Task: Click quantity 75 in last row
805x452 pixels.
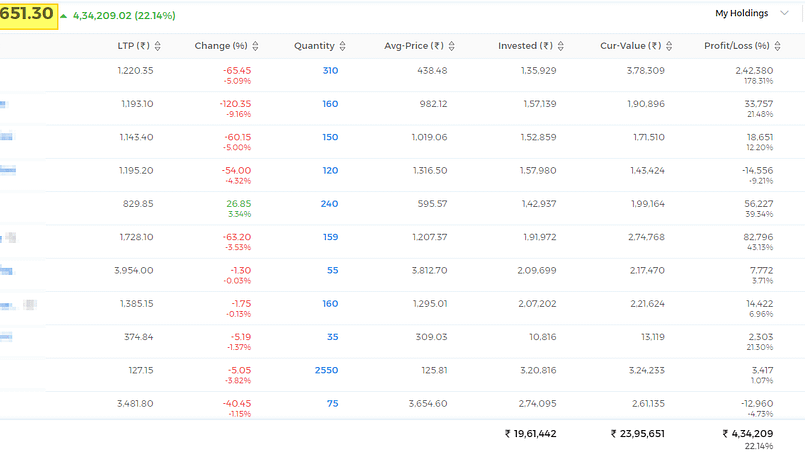Action: (333, 403)
